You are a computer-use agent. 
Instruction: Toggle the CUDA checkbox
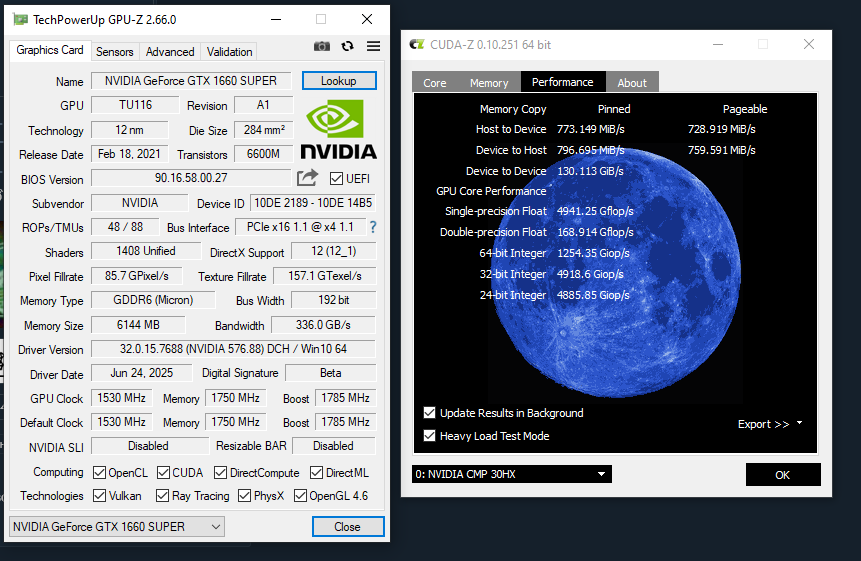click(163, 473)
